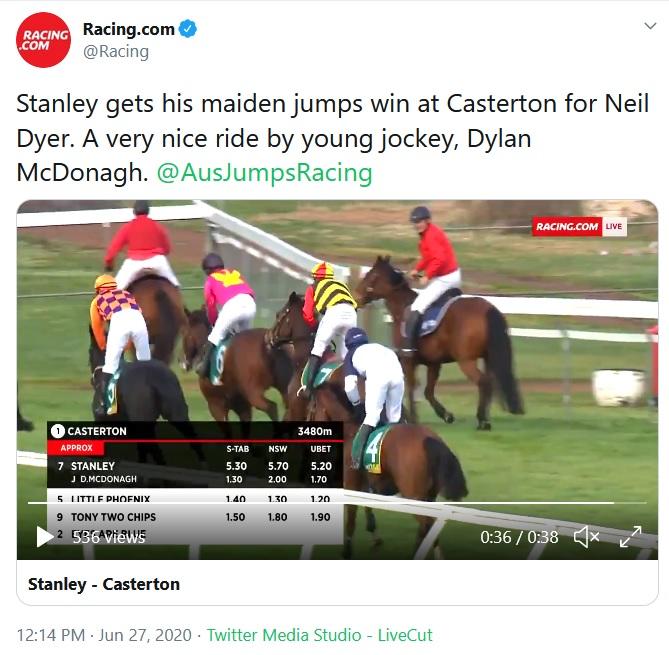Open the Racing.com profile avatar
669x655 pixels.
(43, 40)
